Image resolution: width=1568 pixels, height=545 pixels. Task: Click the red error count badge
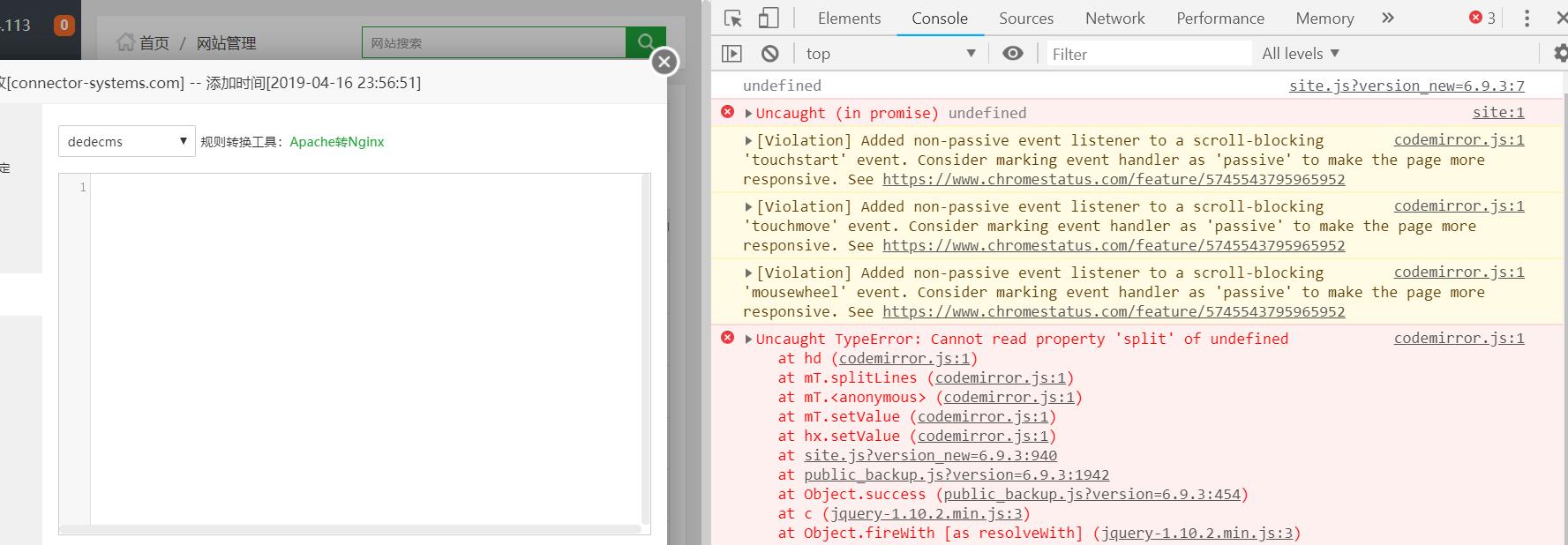[x=1482, y=18]
